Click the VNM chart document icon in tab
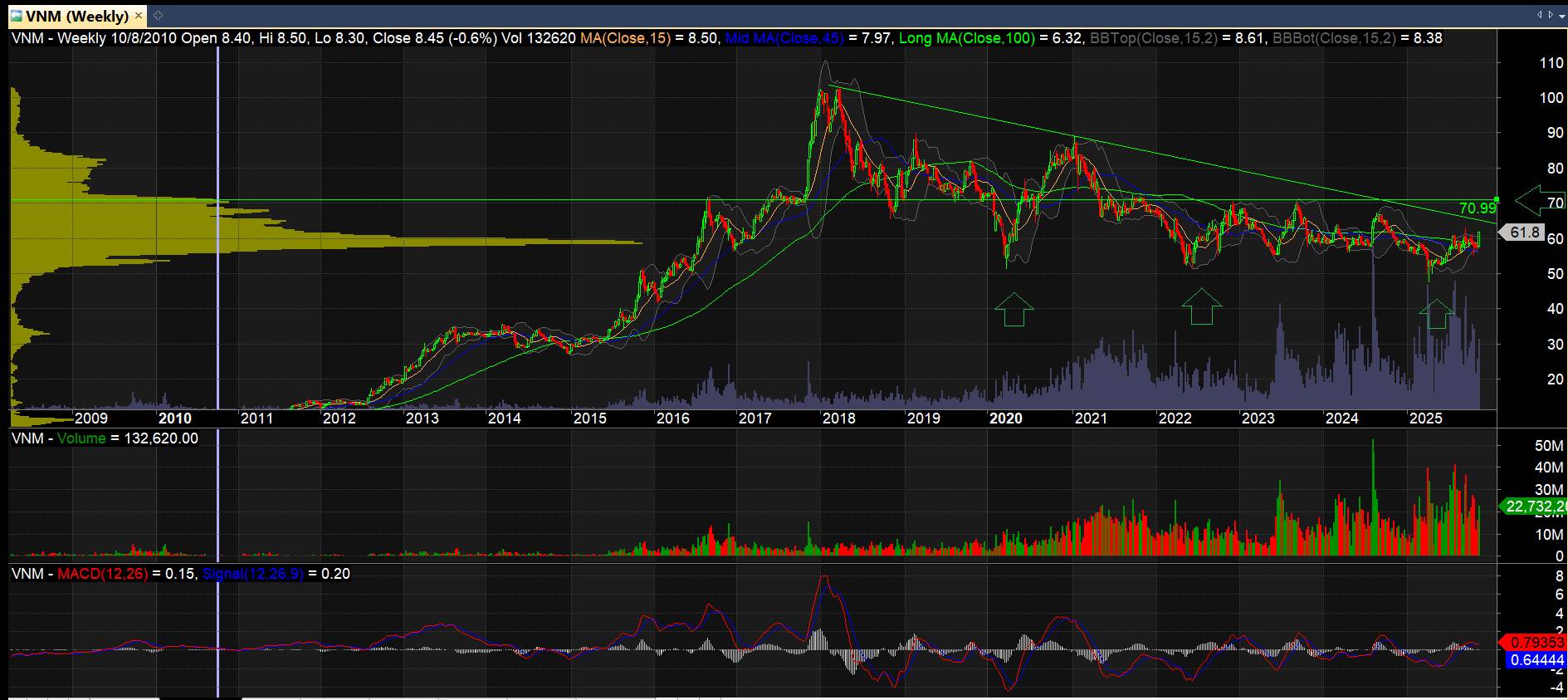The height and width of the screenshot is (700, 1568). [x=16, y=16]
